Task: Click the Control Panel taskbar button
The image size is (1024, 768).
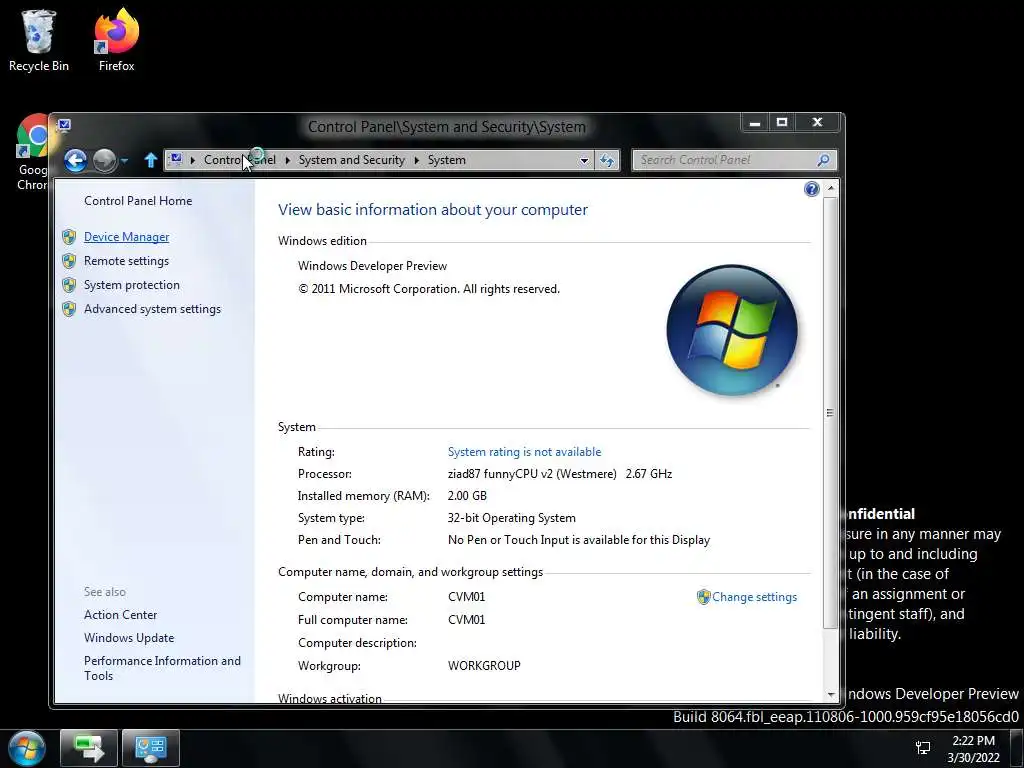Action: click(x=151, y=748)
